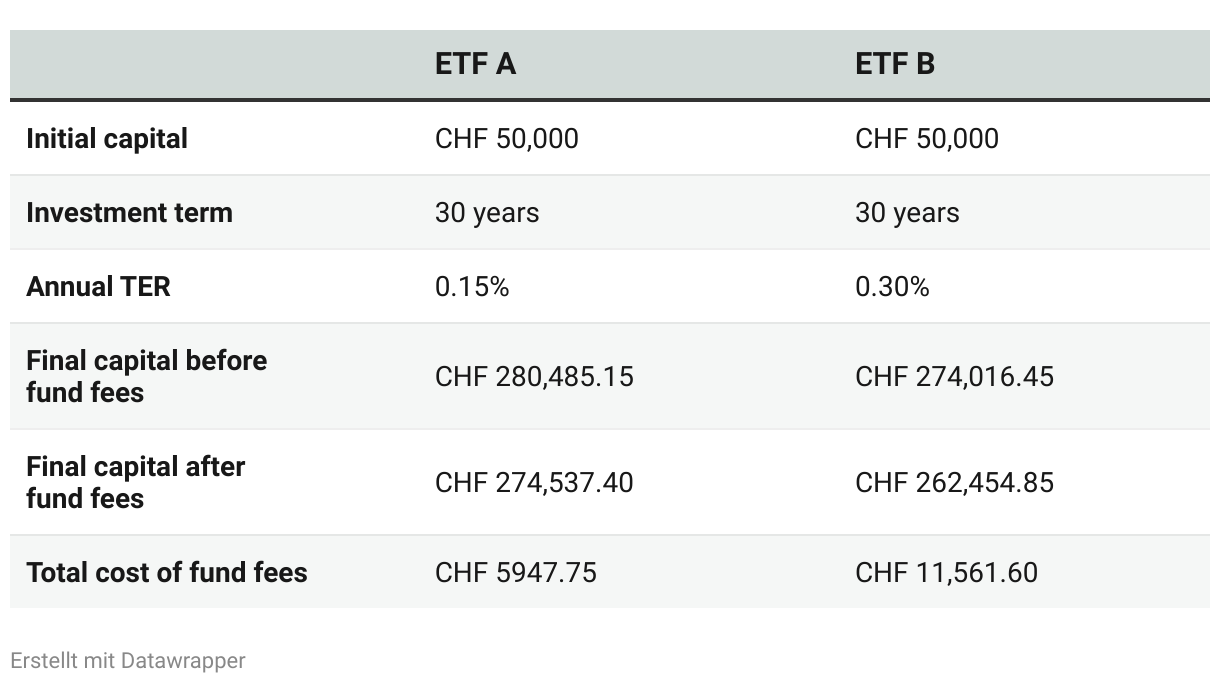Select the 0.15% TER value
The image size is (1220, 684).
tap(472, 286)
